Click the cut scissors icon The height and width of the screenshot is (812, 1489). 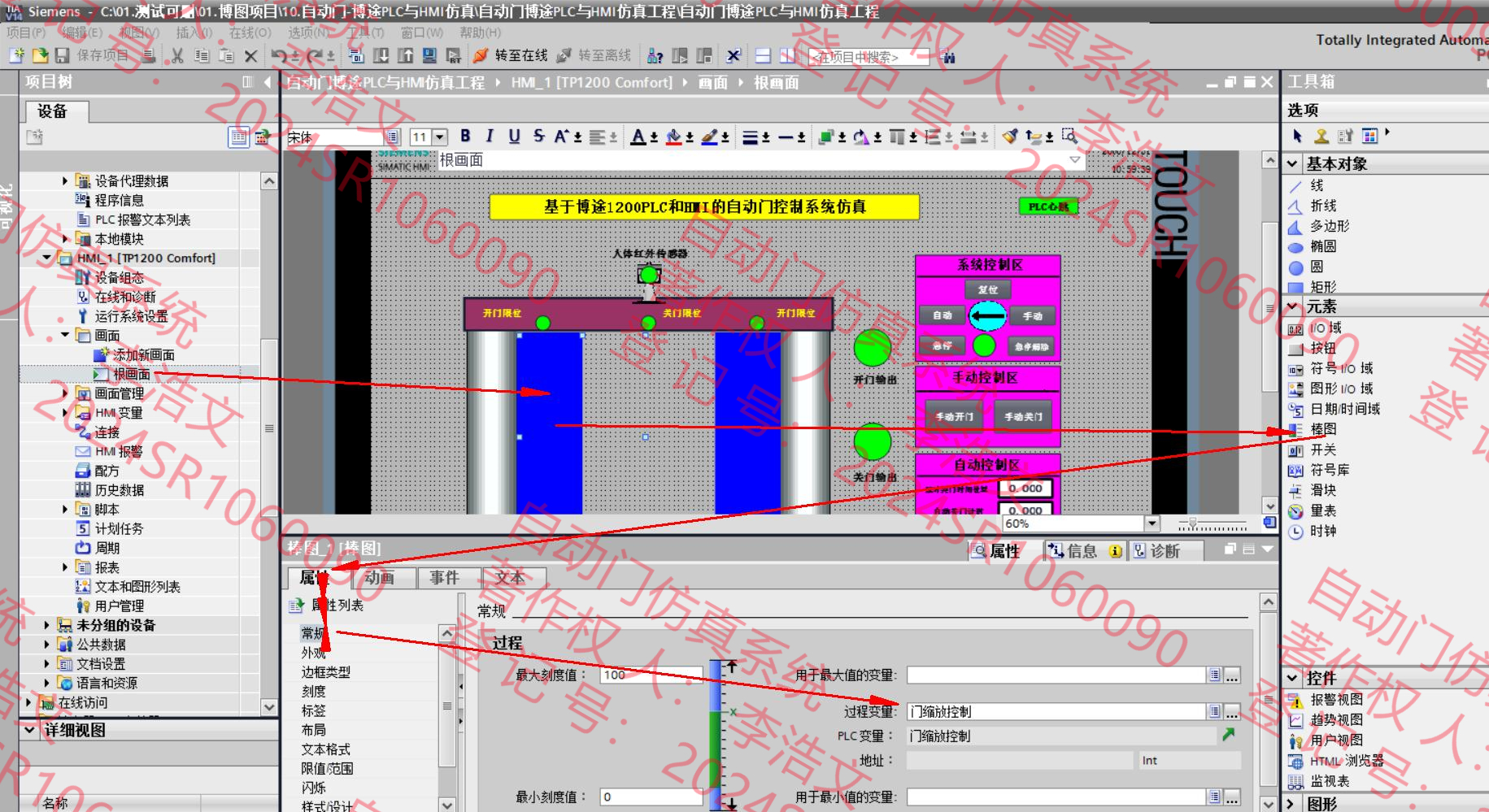point(176,55)
